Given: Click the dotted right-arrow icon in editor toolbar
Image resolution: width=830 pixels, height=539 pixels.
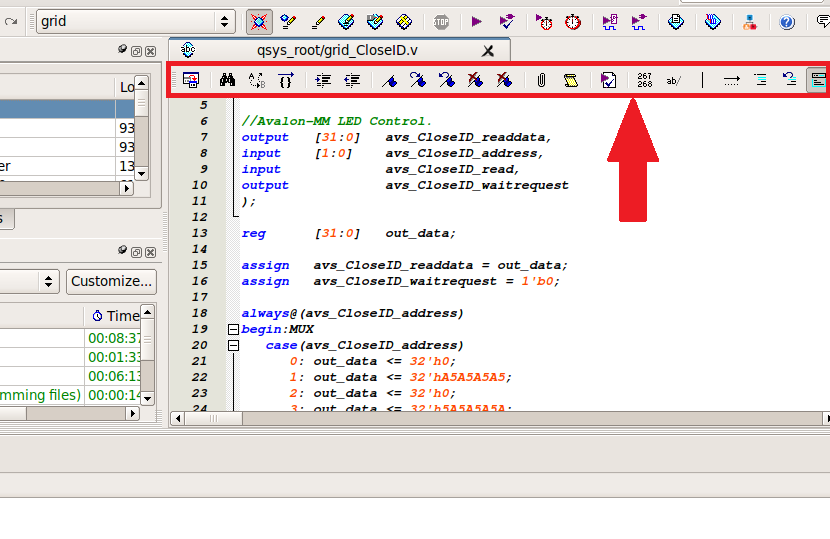Looking at the screenshot, I should (x=732, y=80).
